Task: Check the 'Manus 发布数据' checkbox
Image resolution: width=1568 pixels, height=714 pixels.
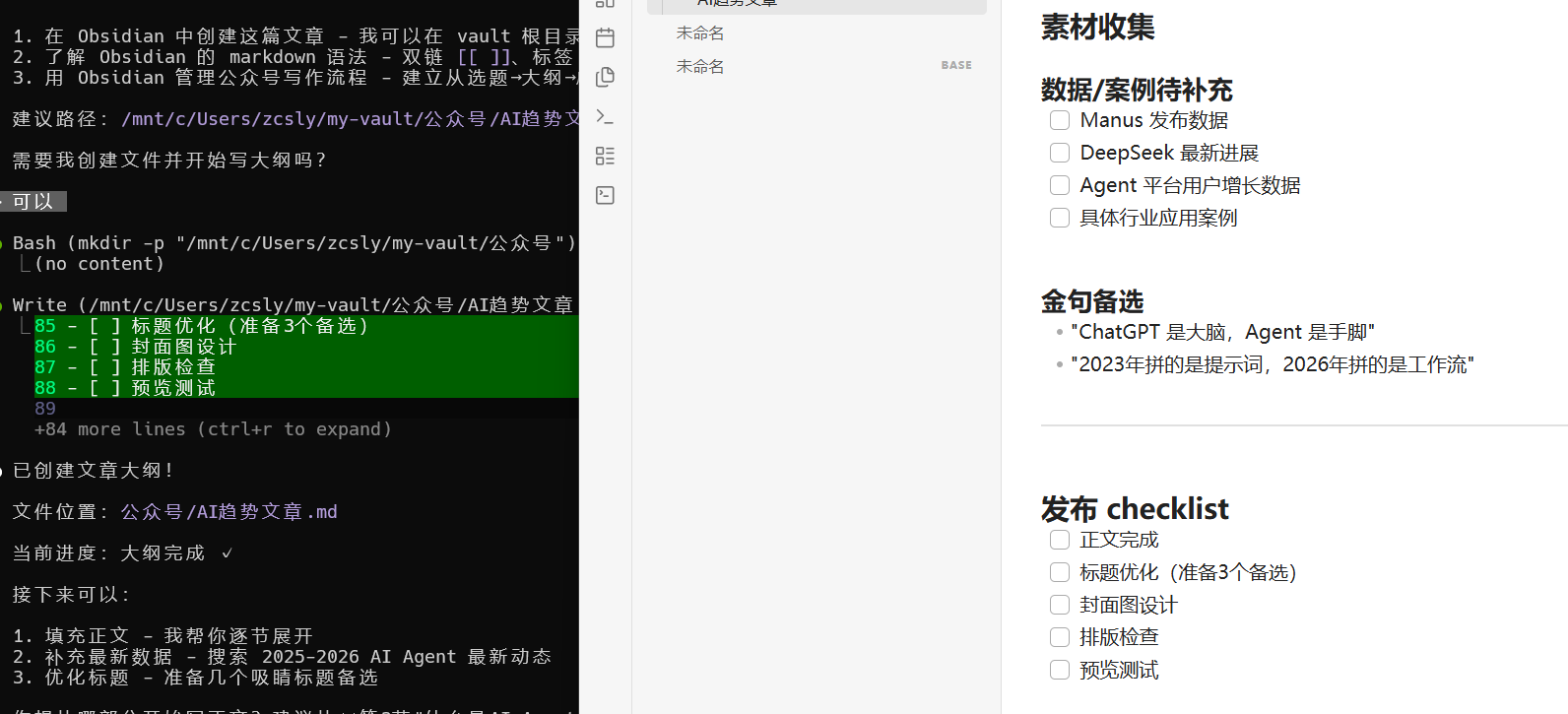Action: [1060, 120]
